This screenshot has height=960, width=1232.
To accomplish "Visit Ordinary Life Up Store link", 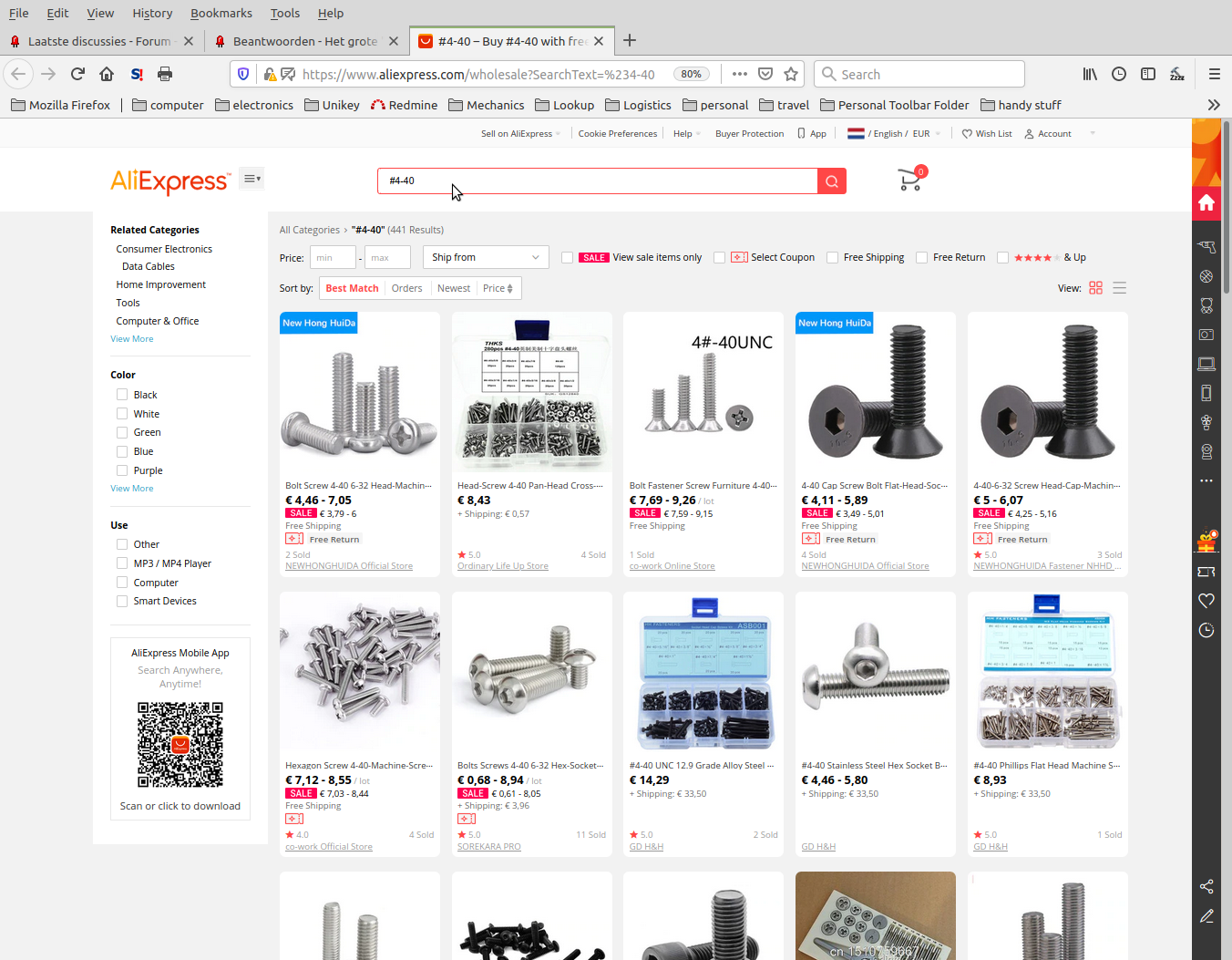I will 503,566.
